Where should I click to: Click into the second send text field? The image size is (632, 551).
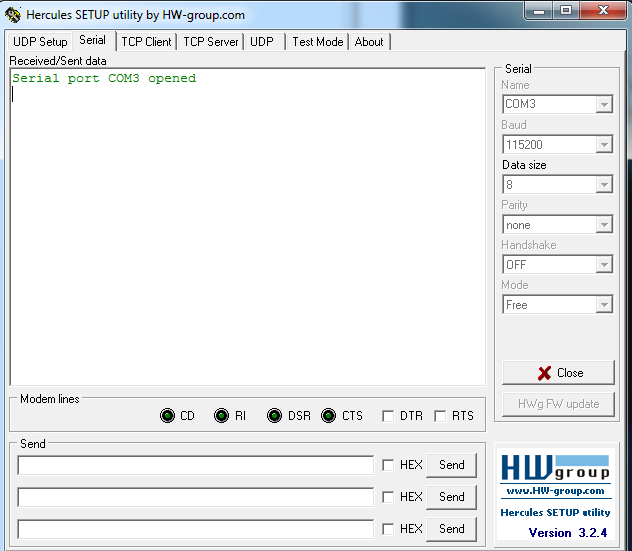coord(196,497)
